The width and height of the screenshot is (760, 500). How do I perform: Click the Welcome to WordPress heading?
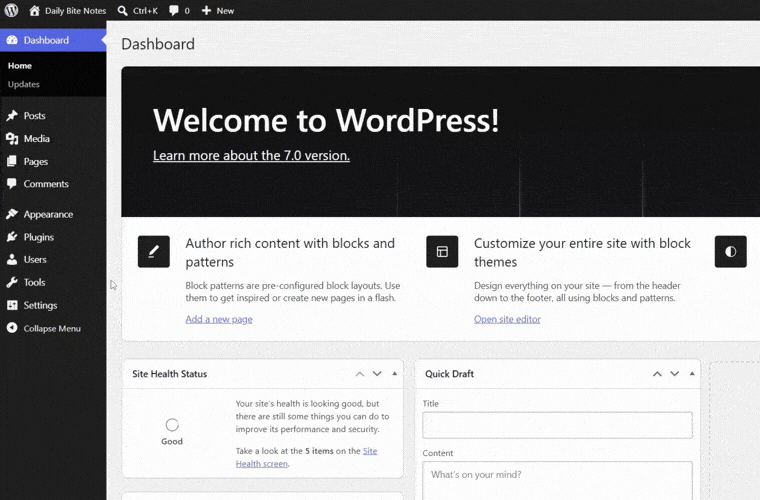[x=326, y=120]
